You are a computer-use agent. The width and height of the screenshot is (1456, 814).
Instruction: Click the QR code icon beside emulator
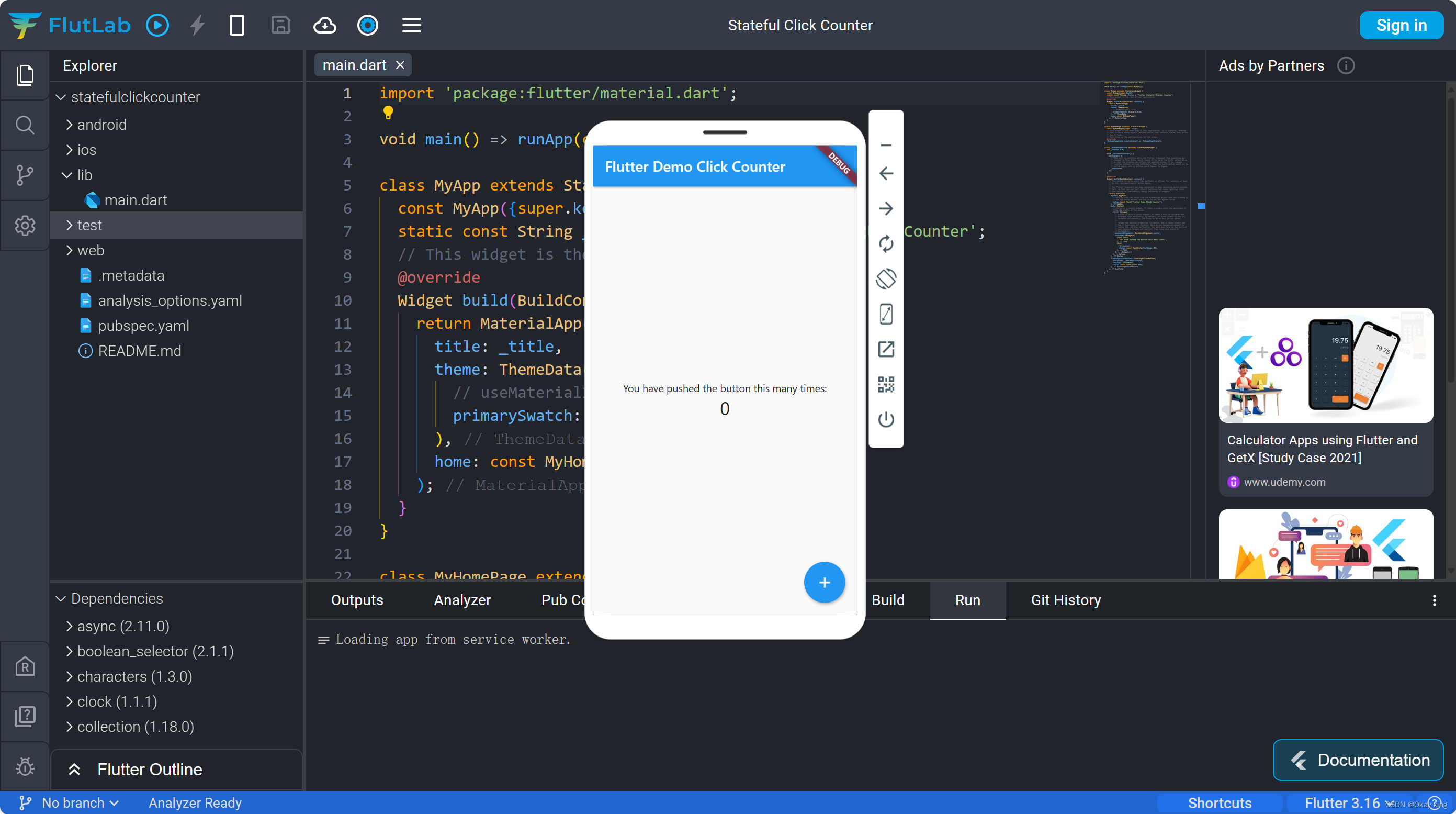pos(886,385)
